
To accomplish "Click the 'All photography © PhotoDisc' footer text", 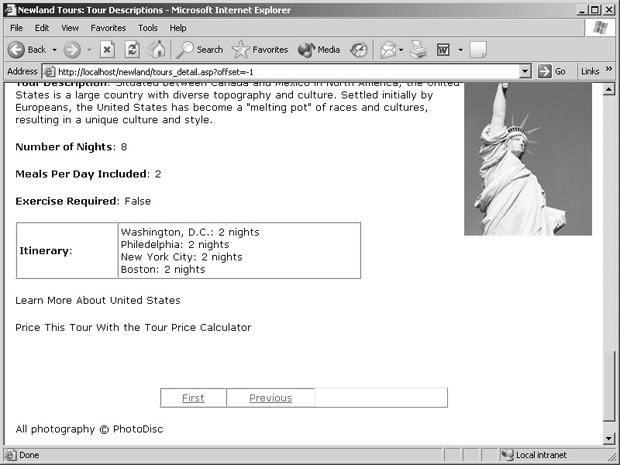I will pyautogui.click(x=89, y=429).
